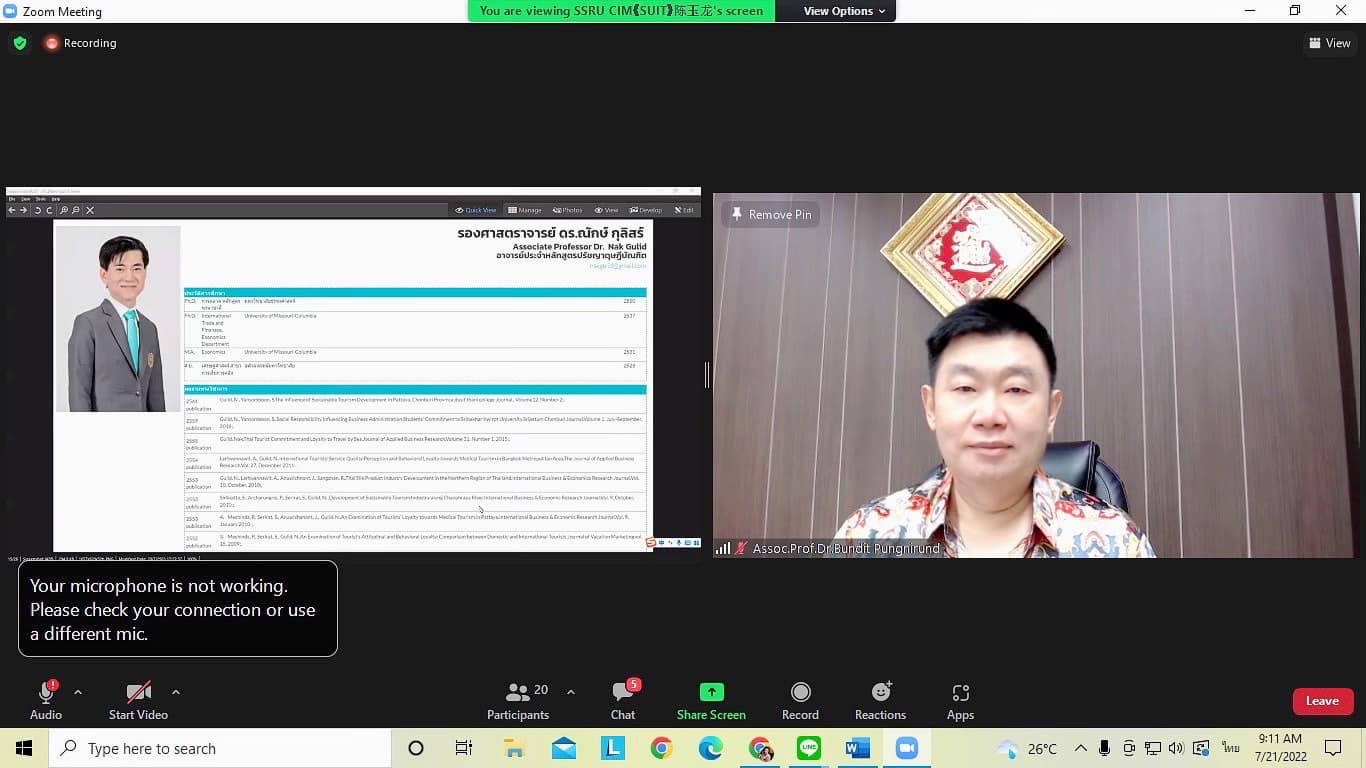This screenshot has width=1366, height=768.
Task: Open the View Options dropdown
Action: (844, 11)
